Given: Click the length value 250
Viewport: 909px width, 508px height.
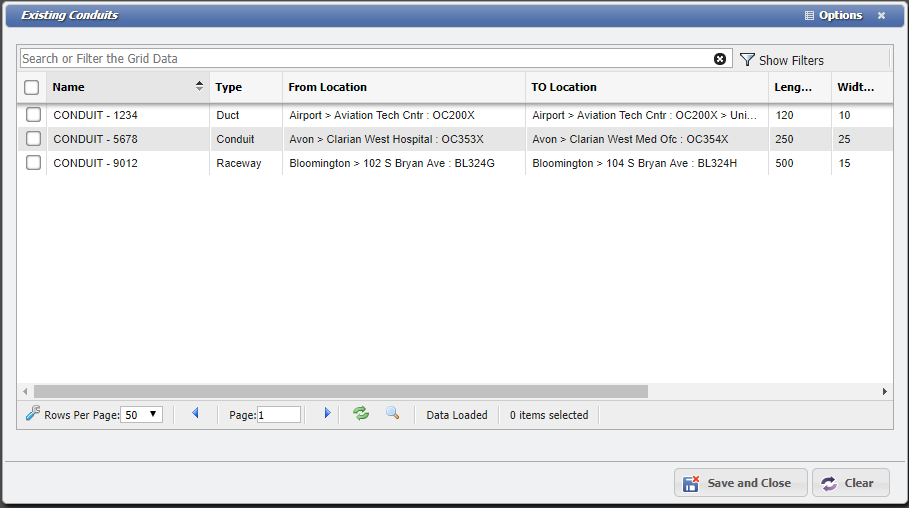Looking at the screenshot, I should click(x=784, y=139).
